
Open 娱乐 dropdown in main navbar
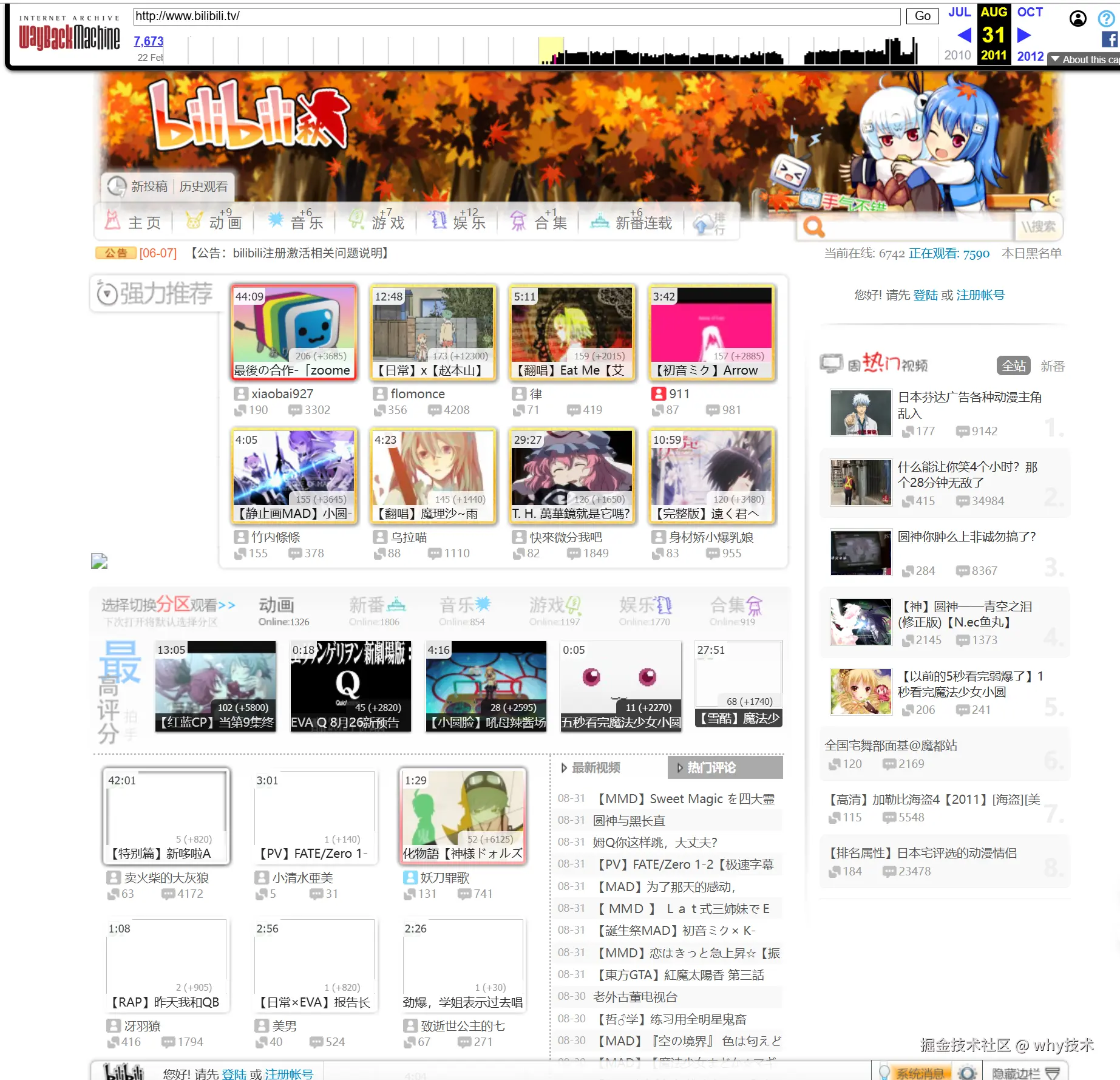[x=457, y=221]
